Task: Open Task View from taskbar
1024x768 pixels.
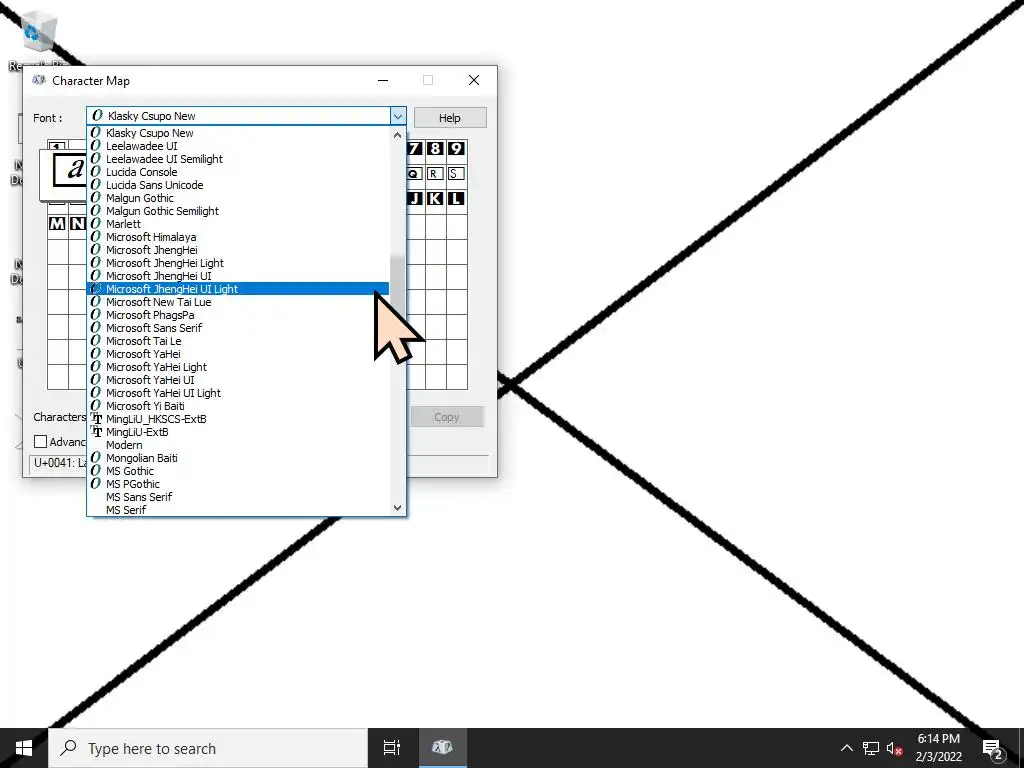Action: tap(392, 748)
